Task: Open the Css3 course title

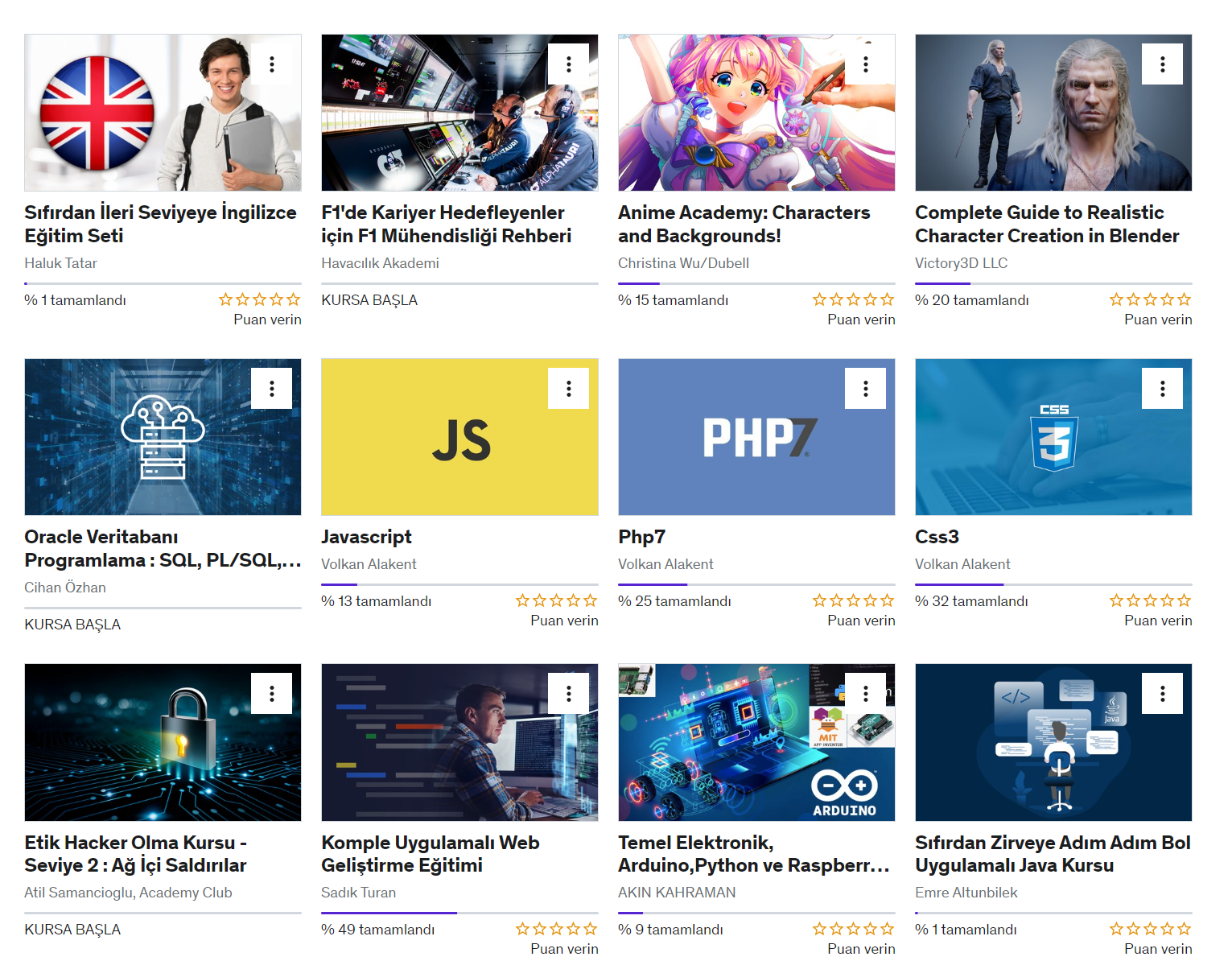Action: coord(937,537)
